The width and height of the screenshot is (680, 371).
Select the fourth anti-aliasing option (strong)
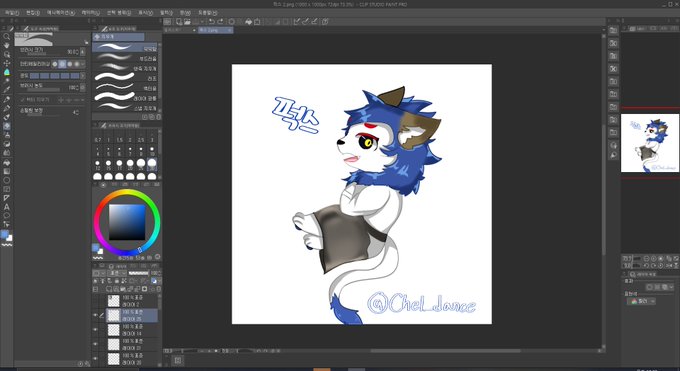[x=77, y=64]
